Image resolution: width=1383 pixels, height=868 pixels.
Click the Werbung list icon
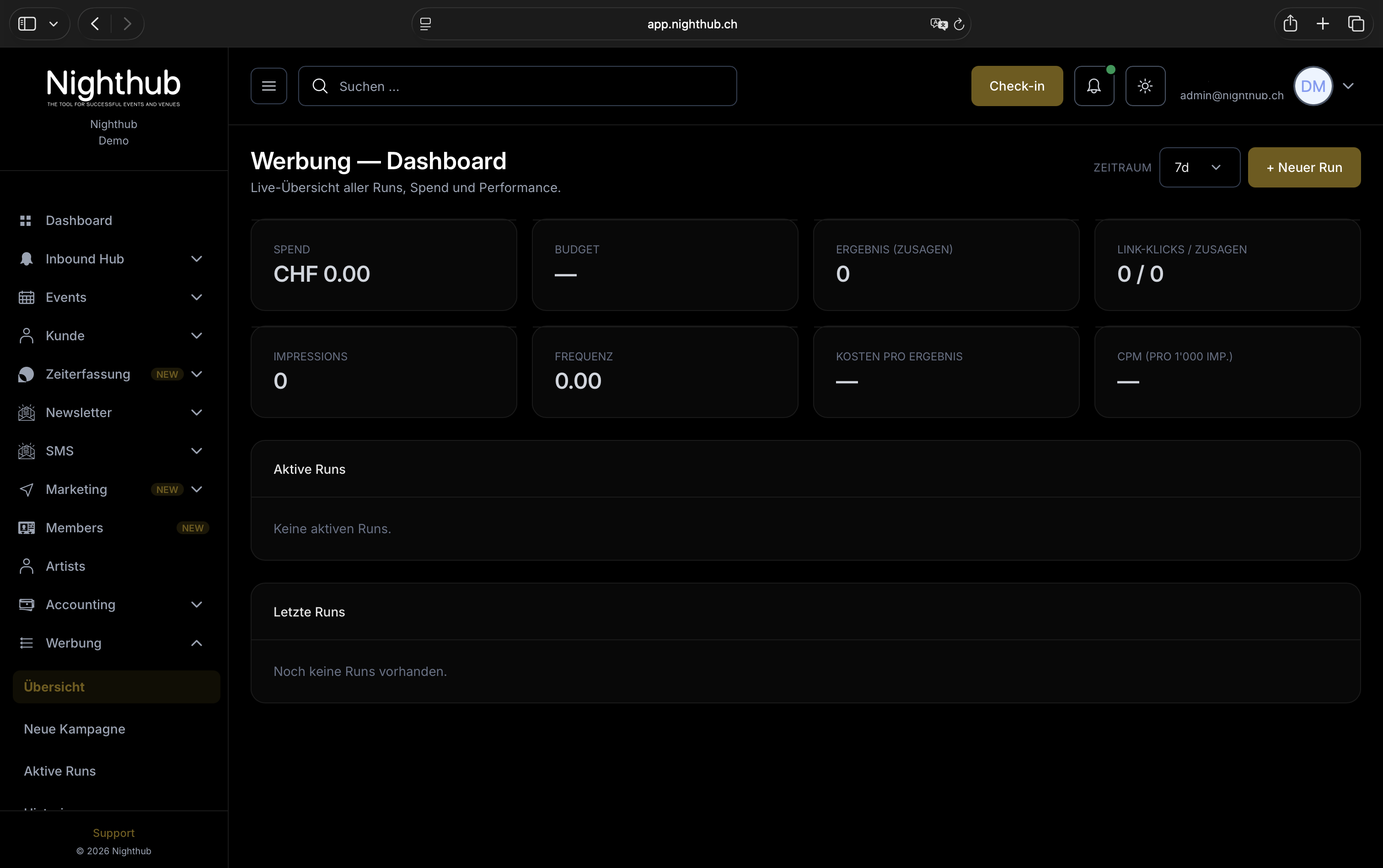tap(27, 643)
